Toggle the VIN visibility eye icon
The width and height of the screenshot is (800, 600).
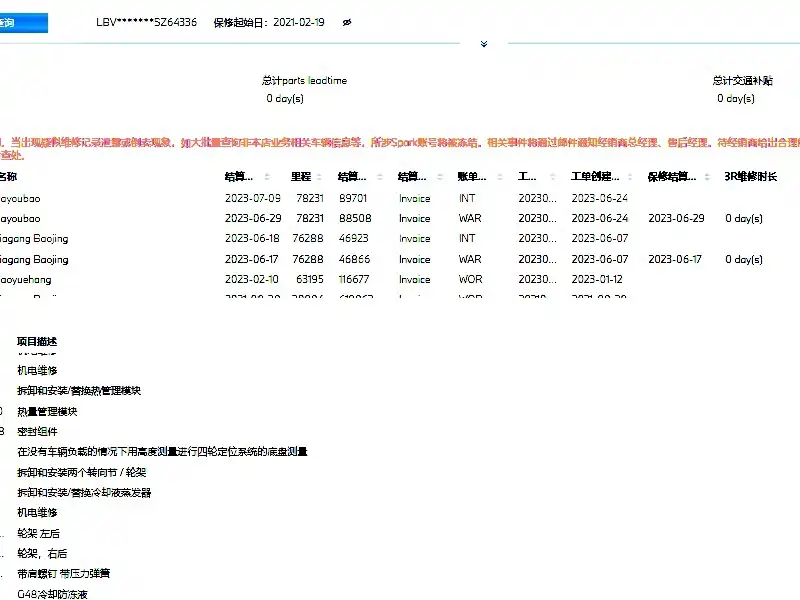(347, 22)
